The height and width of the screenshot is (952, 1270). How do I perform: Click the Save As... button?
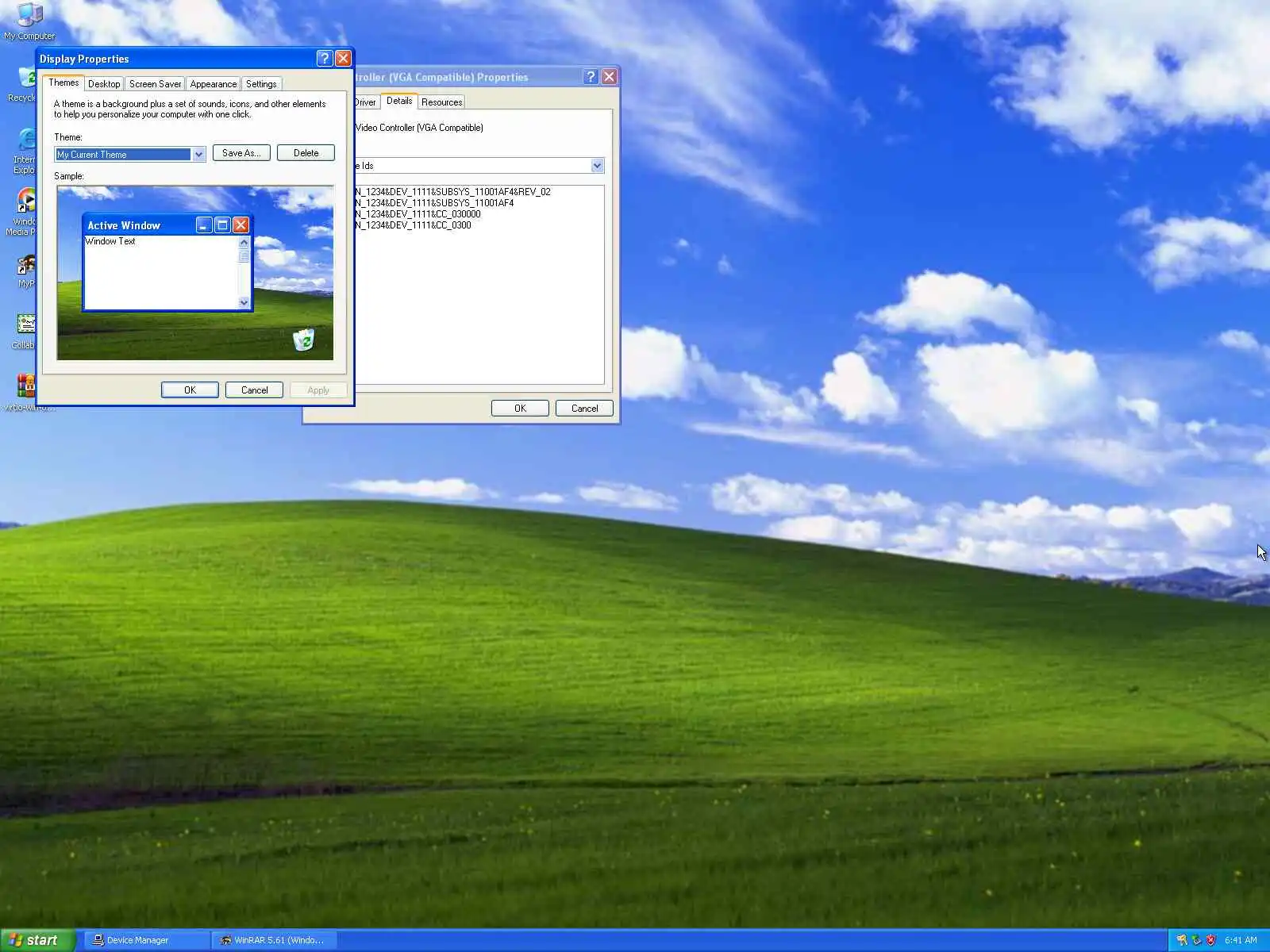pyautogui.click(x=241, y=153)
